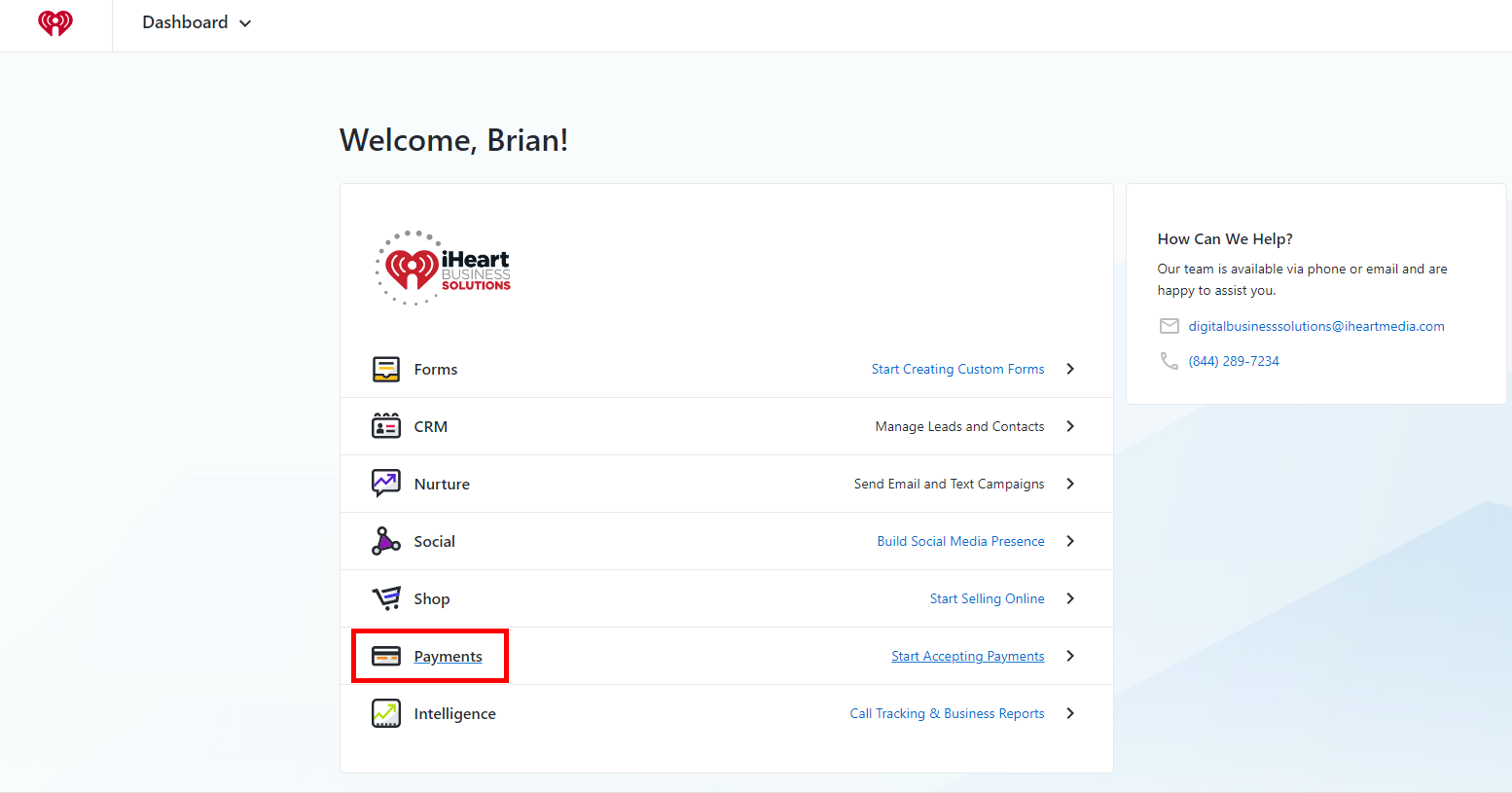
Task: Click Start Selling Online link
Action: [x=987, y=598]
